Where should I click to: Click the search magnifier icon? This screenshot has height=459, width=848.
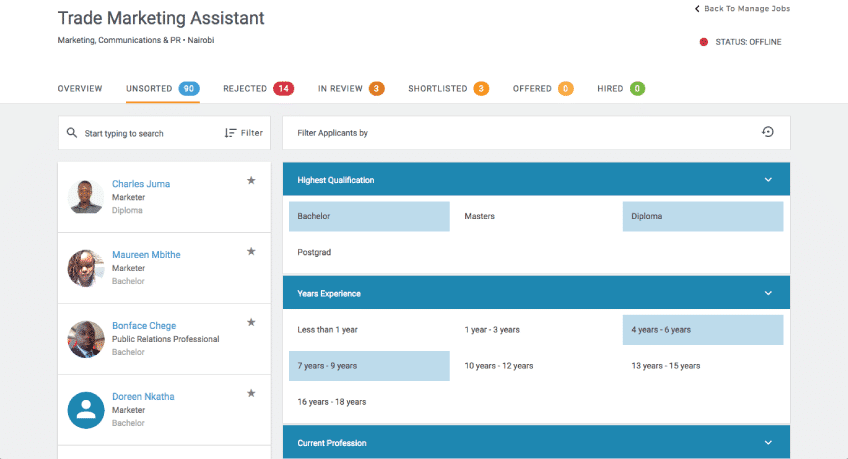72,133
